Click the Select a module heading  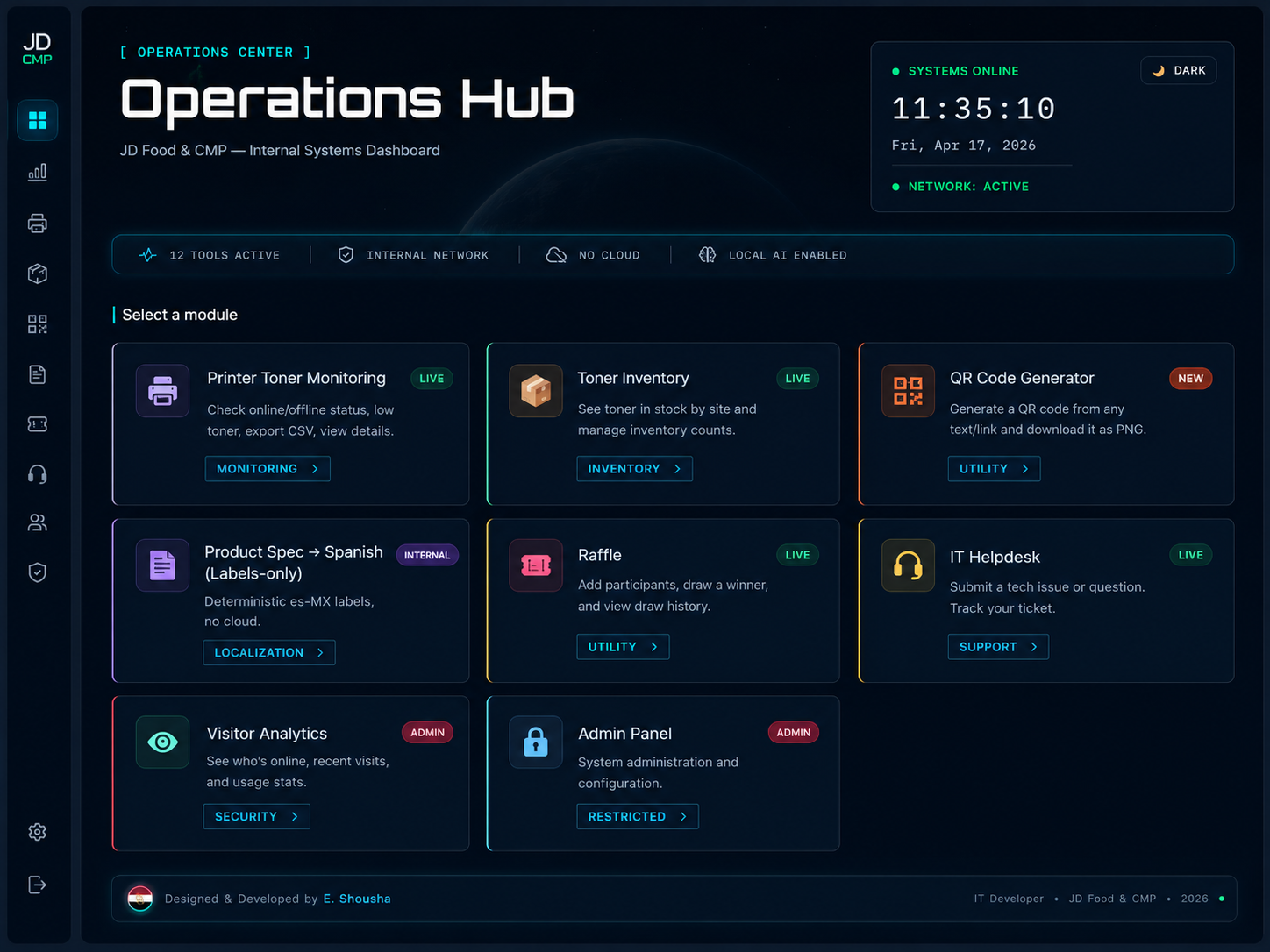click(180, 315)
